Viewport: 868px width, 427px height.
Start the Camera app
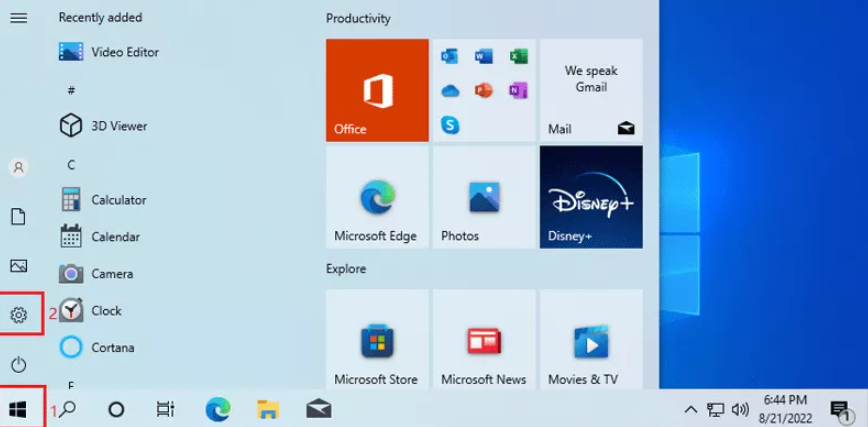tap(96, 274)
